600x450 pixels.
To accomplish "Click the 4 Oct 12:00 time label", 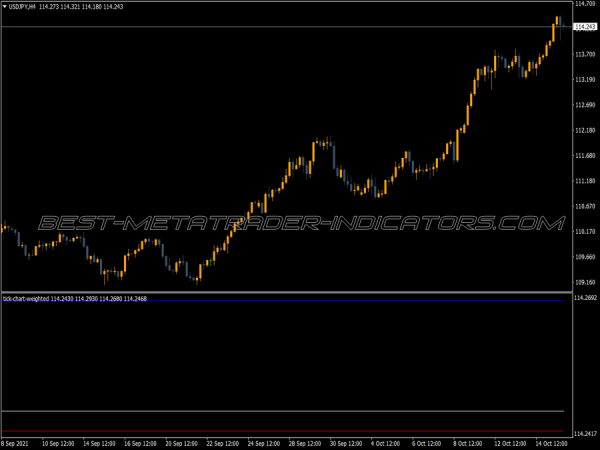I will click(386, 444).
